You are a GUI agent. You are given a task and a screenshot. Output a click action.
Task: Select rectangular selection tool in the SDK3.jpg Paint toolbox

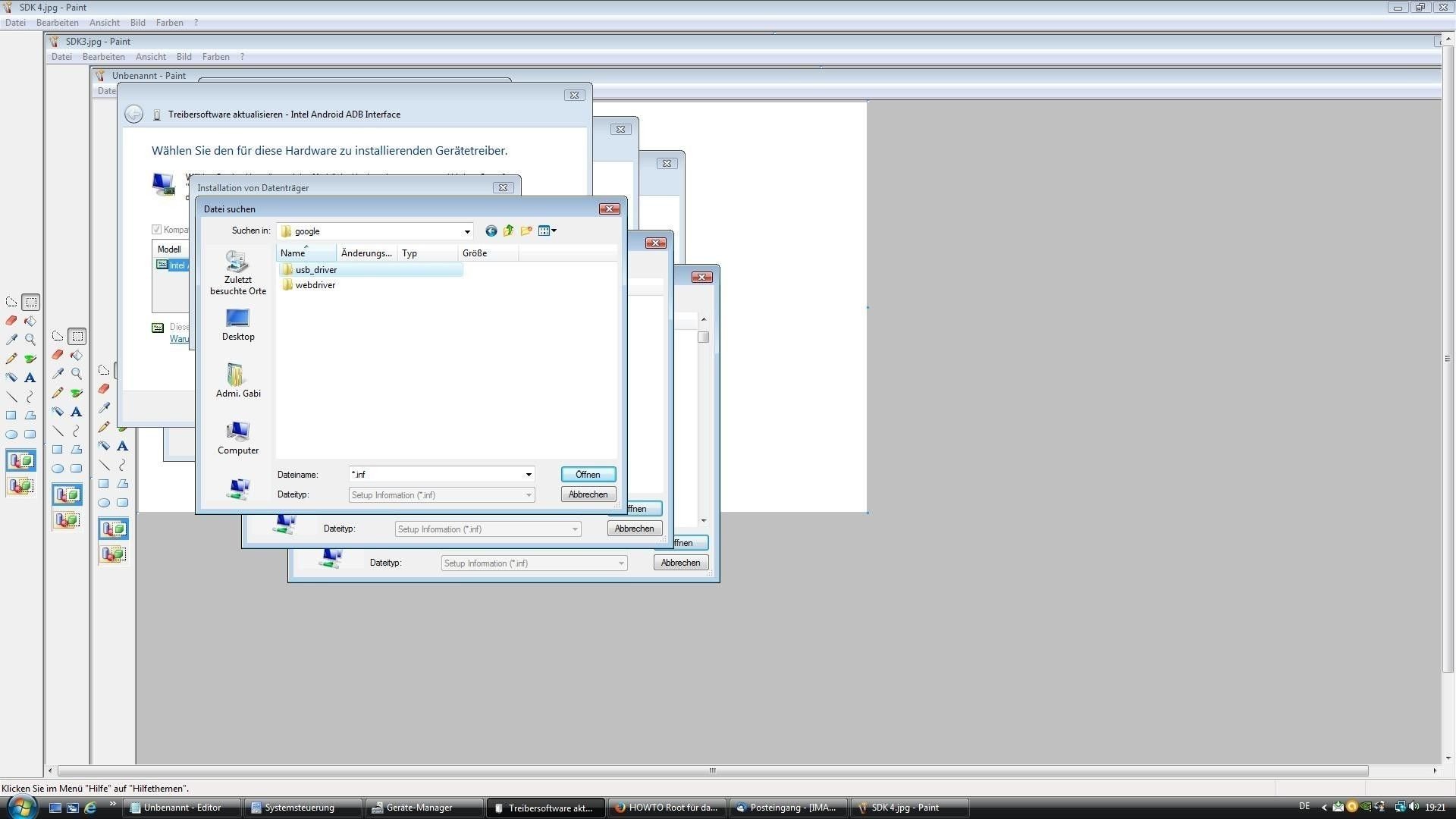(77, 336)
